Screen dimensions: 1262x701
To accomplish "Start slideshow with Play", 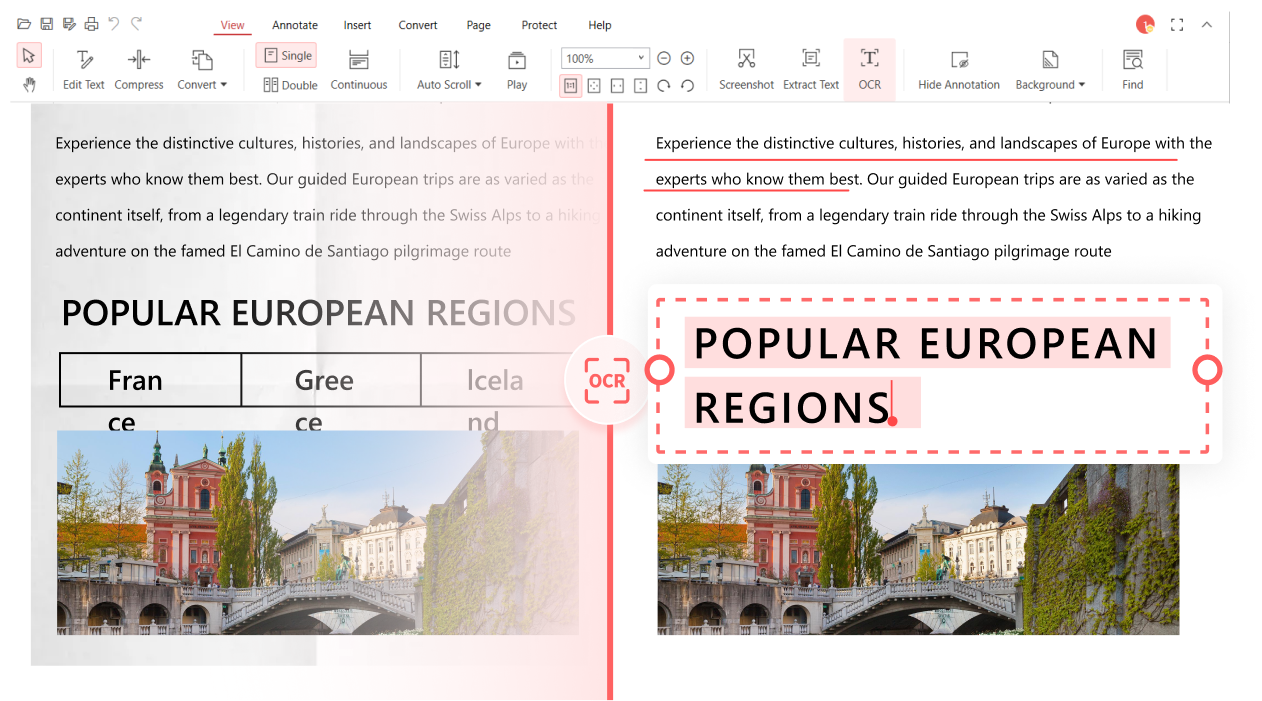I will [517, 70].
